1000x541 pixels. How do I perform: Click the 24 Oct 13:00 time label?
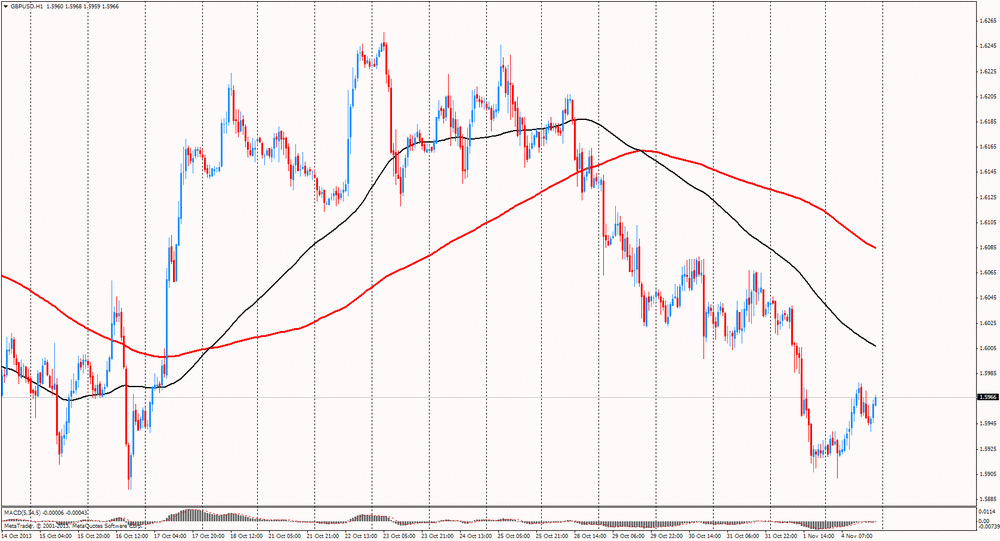point(476,537)
